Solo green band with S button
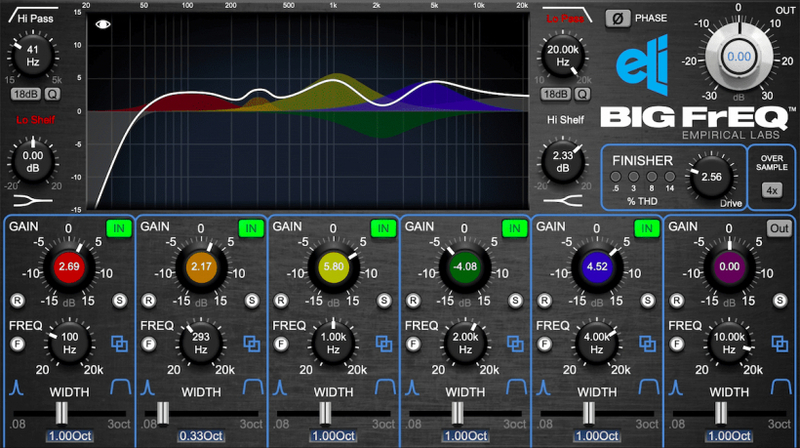The width and height of the screenshot is (800, 448). (x=515, y=301)
